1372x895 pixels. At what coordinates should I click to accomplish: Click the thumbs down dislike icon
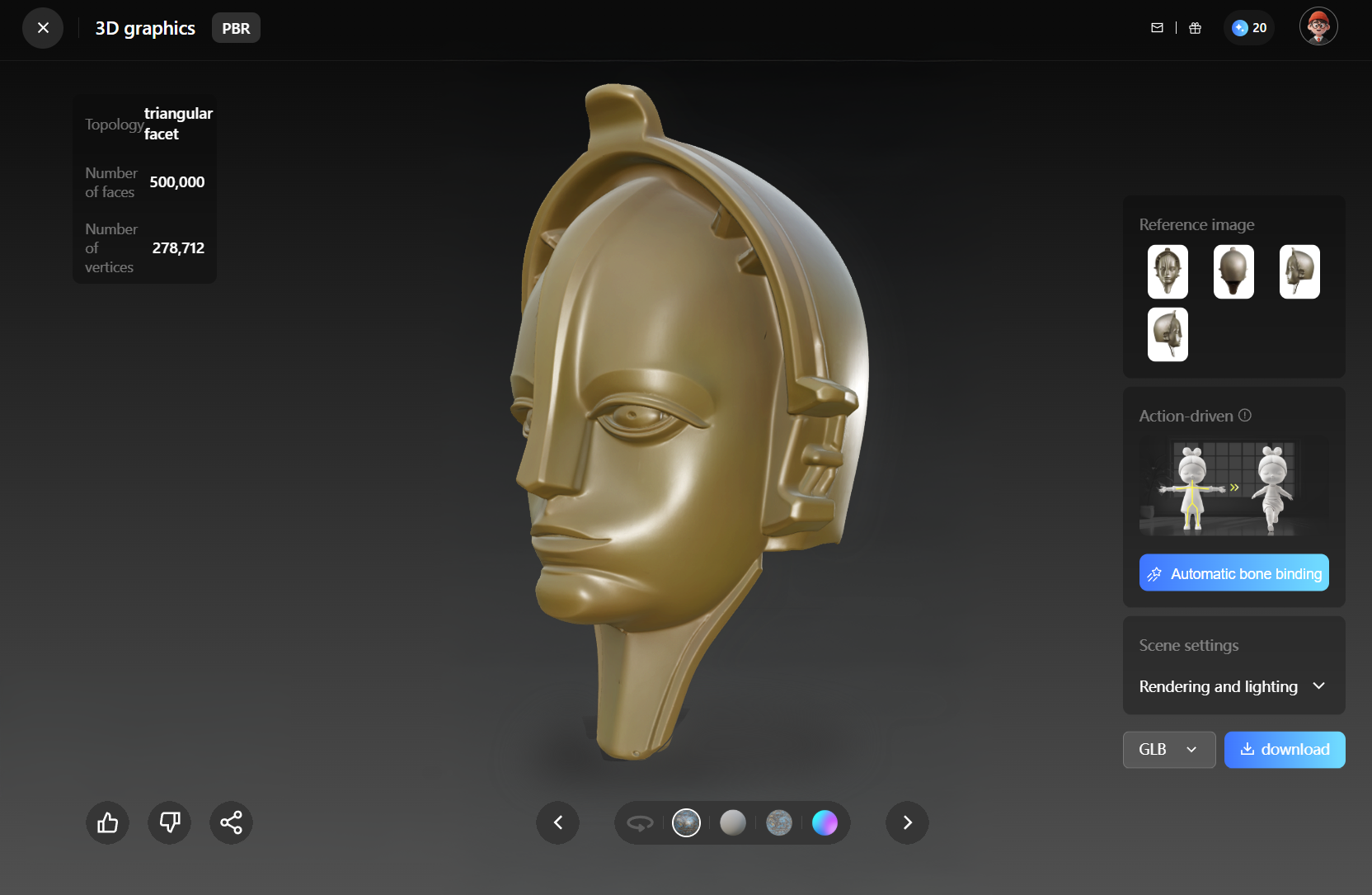(x=169, y=822)
